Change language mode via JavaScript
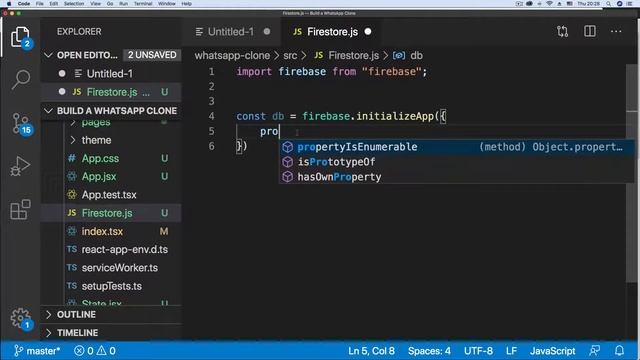Image resolution: width=640 pixels, height=360 pixels. [552, 351]
